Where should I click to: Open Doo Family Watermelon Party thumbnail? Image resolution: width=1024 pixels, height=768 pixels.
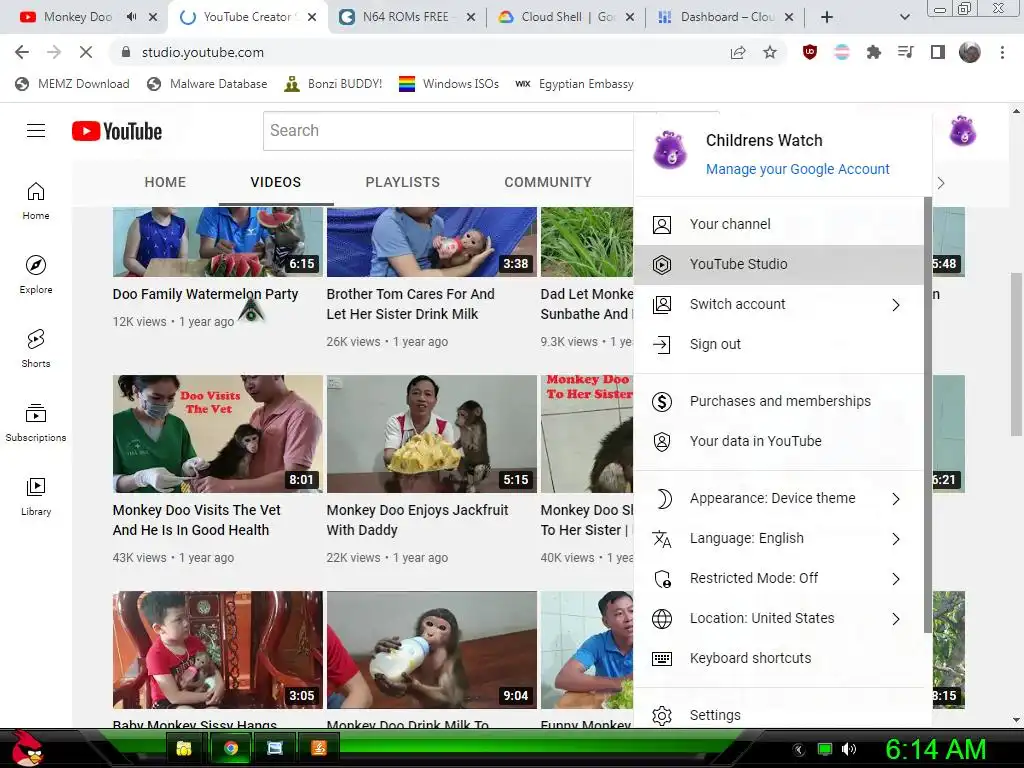click(x=217, y=242)
